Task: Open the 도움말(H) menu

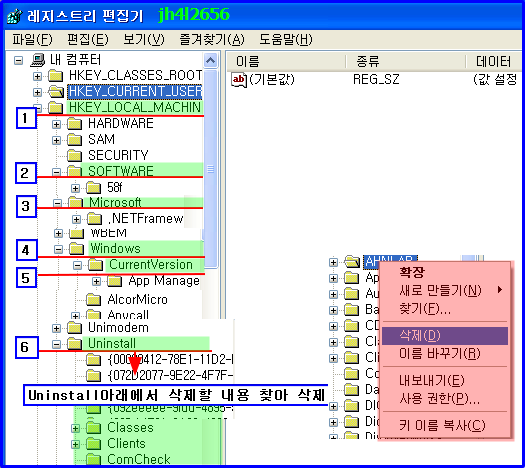Action: point(286,40)
